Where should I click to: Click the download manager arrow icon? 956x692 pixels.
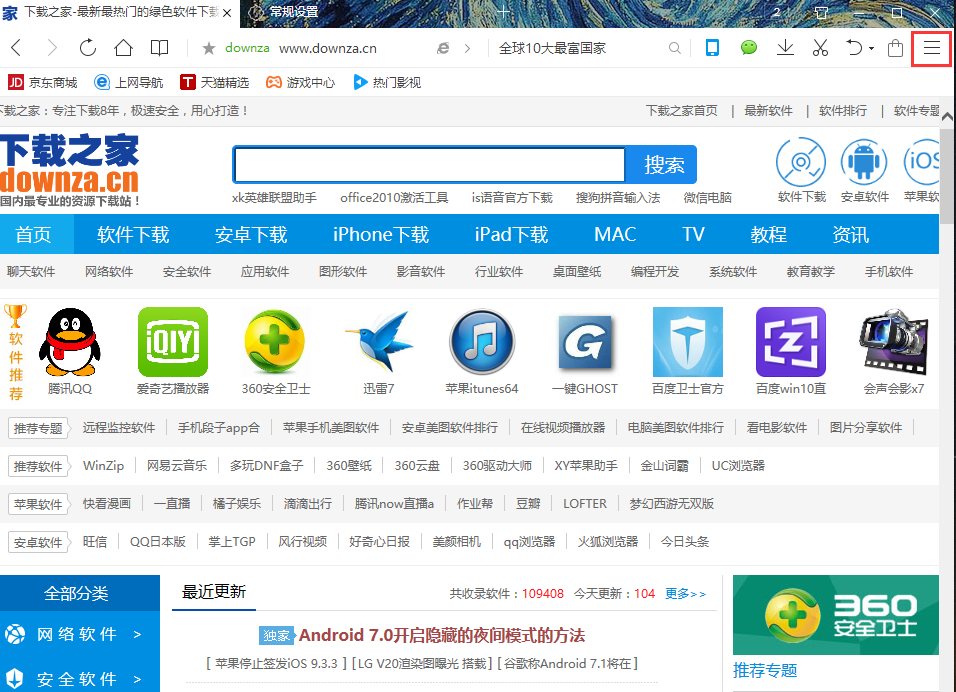coord(785,47)
